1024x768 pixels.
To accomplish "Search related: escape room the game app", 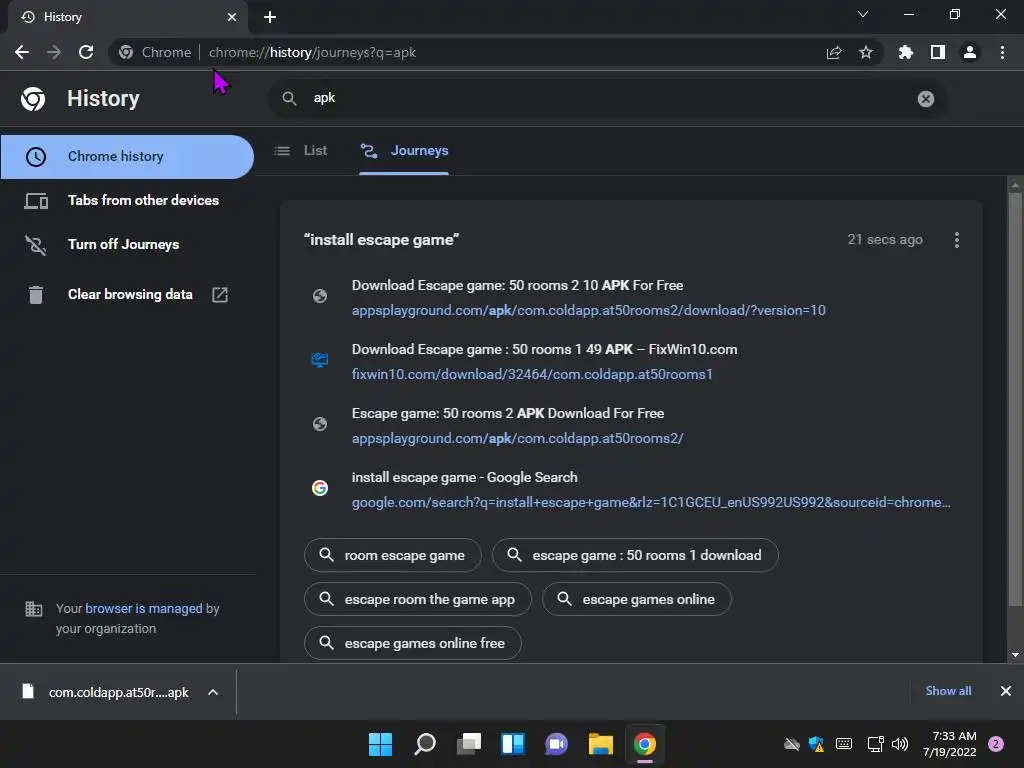I will click(417, 599).
